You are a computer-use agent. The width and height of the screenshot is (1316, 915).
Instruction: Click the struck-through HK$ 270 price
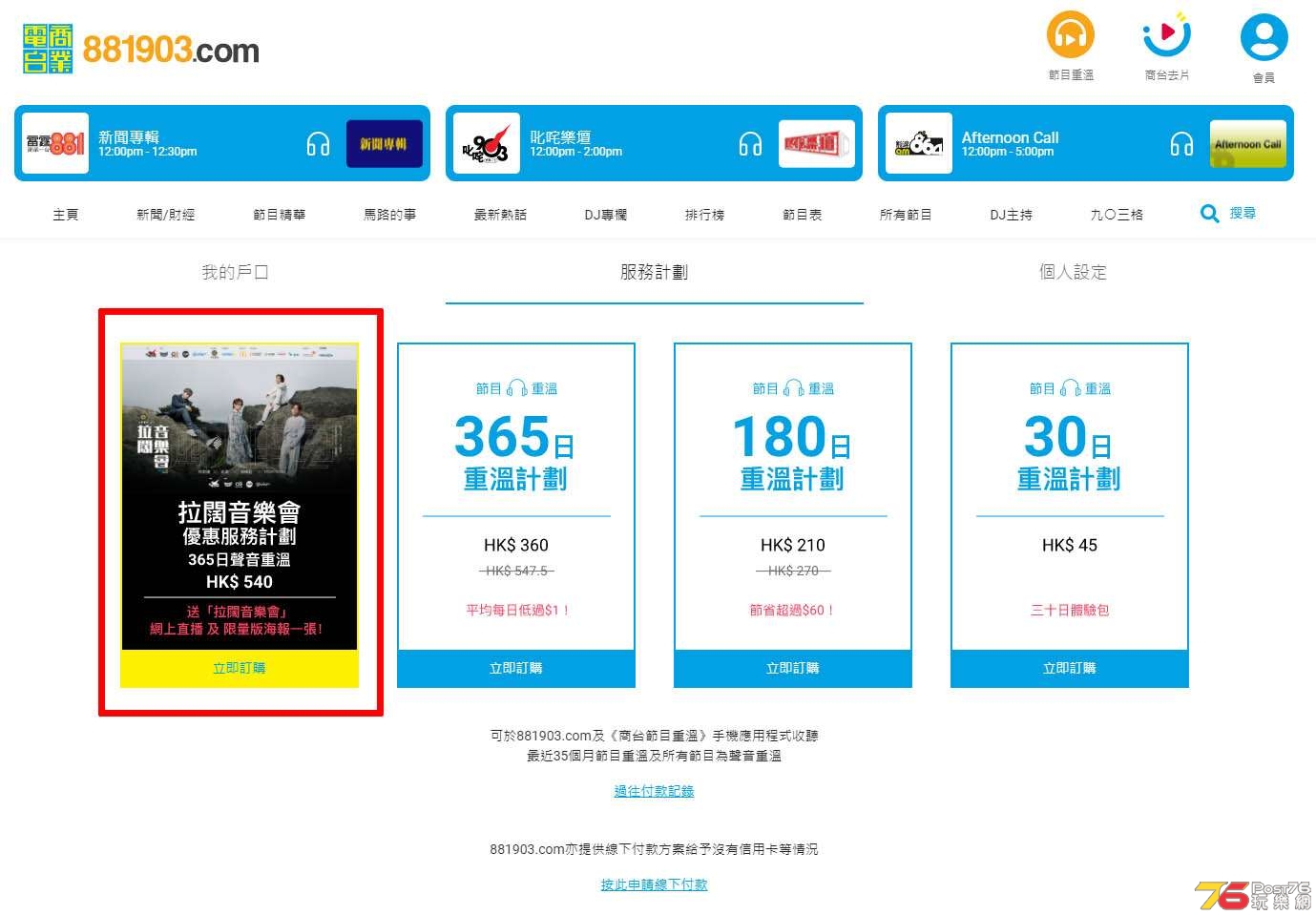tap(793, 571)
